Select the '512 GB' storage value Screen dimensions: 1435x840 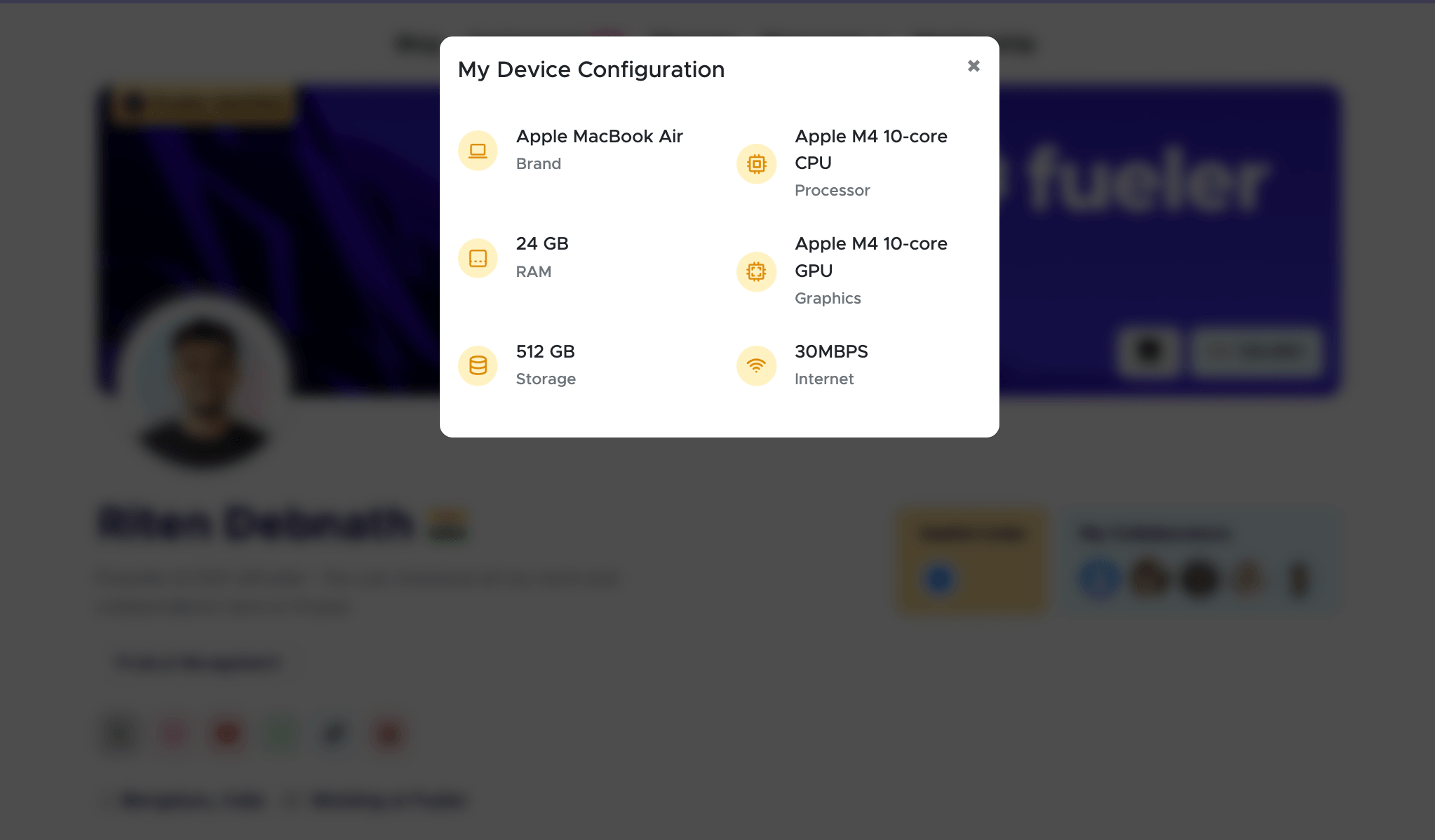coord(546,351)
